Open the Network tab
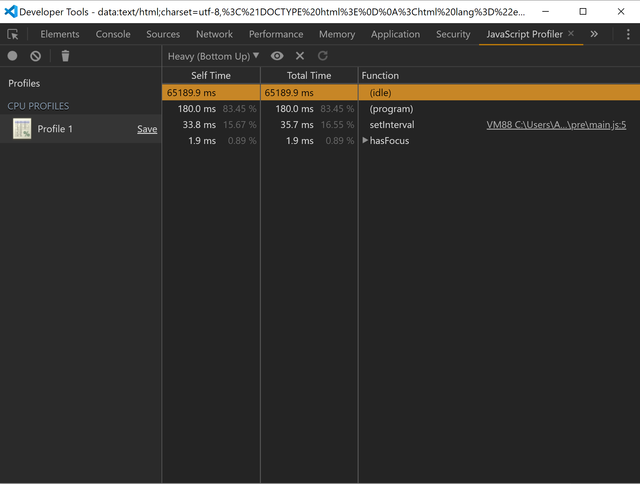This screenshot has height=484, width=640. pyautogui.click(x=214, y=34)
